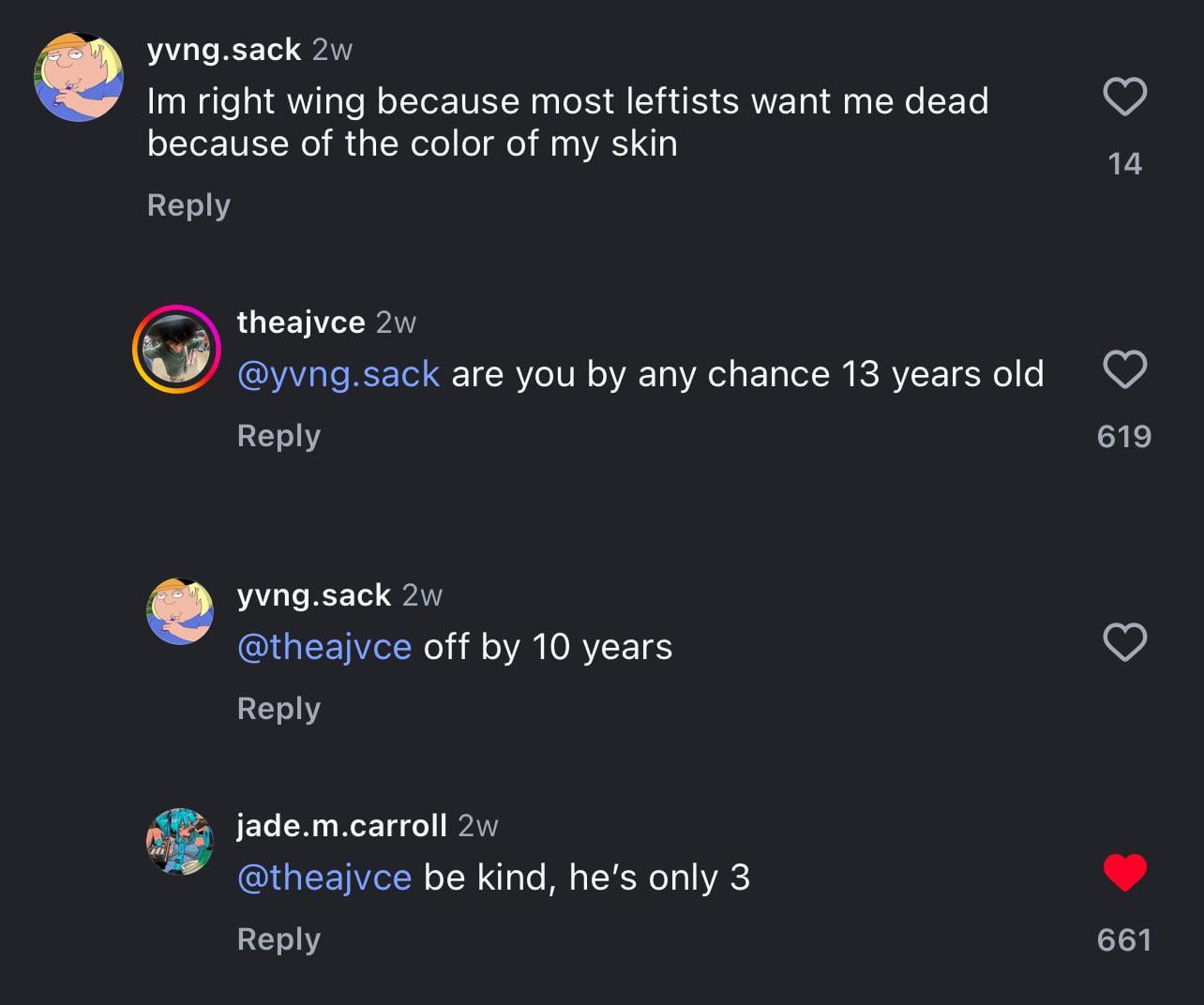Reply to jade.m.carroll's "be kind" comment
The image size is (1204, 1005).
(278, 939)
